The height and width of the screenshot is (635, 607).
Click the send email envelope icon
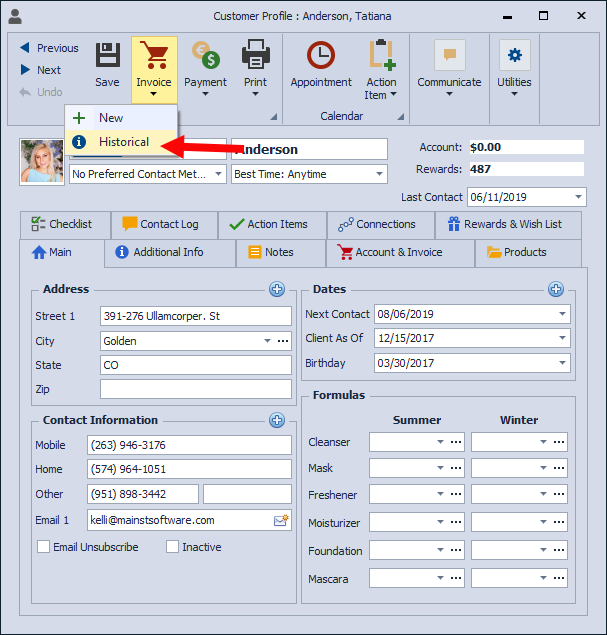(x=281, y=520)
